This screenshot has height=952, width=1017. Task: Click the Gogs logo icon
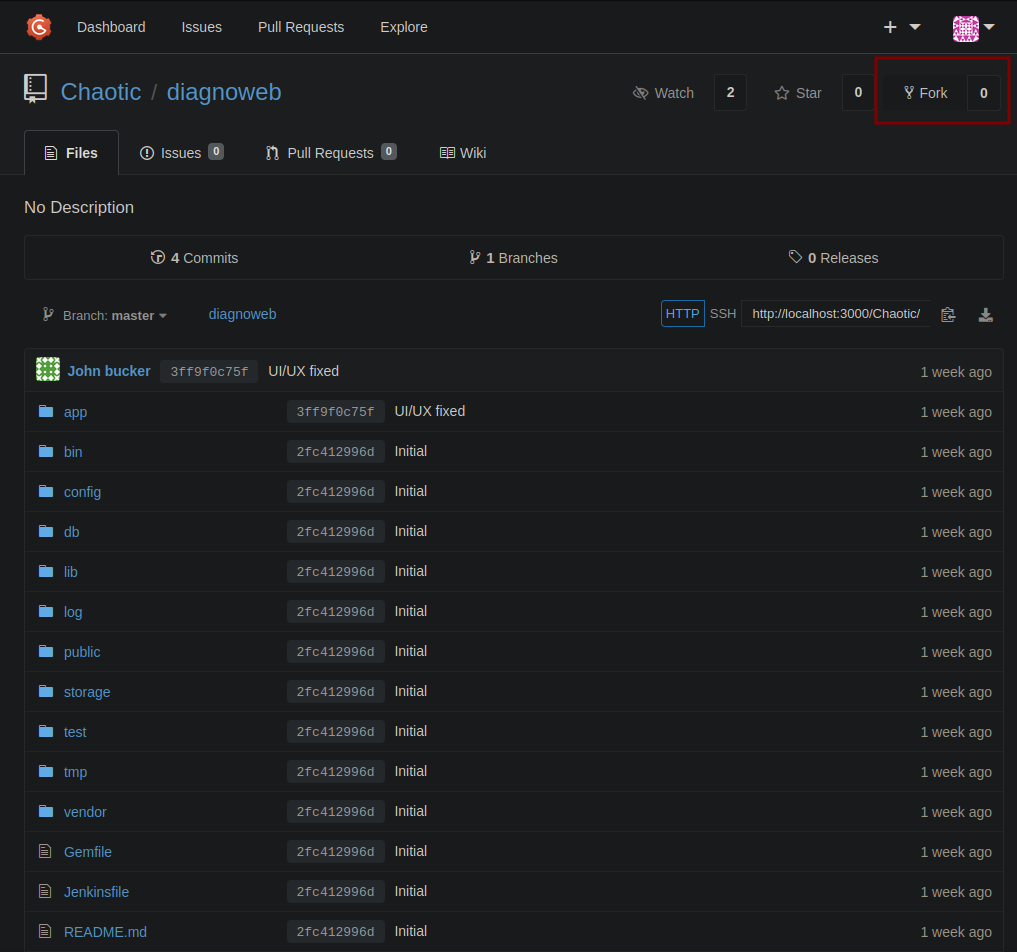coord(39,27)
